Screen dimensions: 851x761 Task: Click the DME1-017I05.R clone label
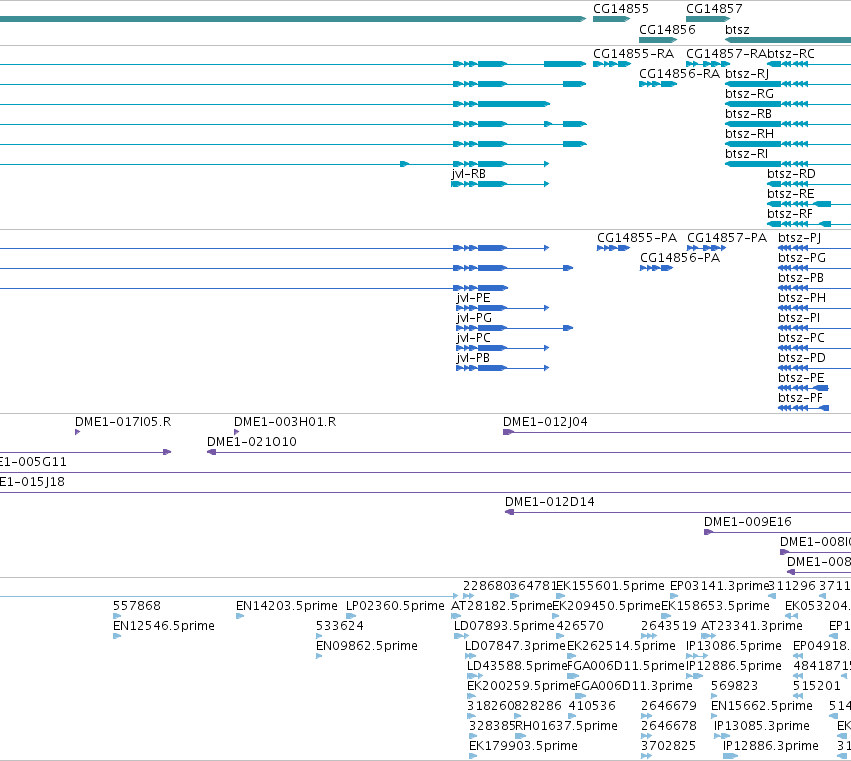[123, 422]
